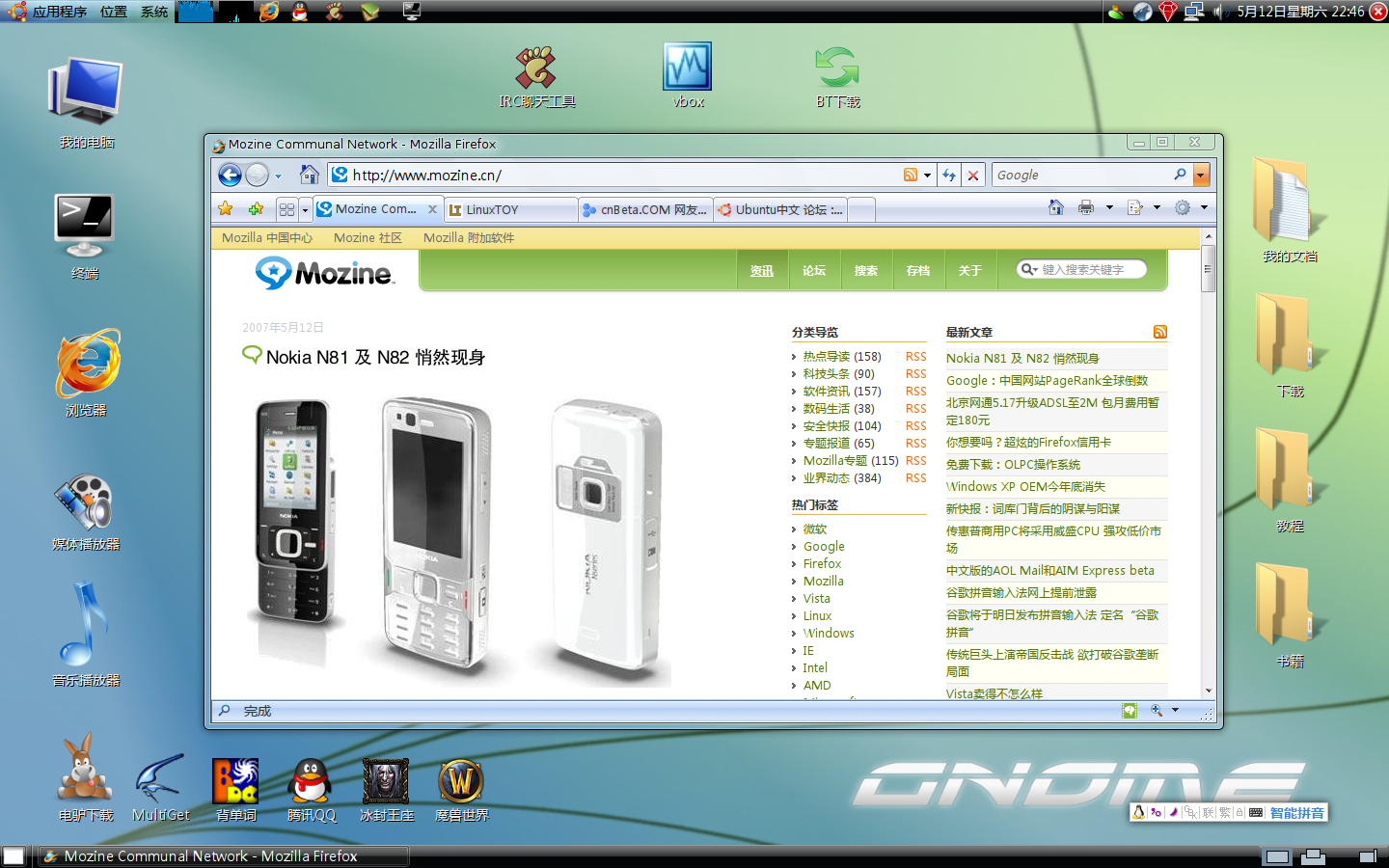Image resolution: width=1389 pixels, height=868 pixels.
Task: Switch to the cnBeta.COM tab
Action: [645, 209]
